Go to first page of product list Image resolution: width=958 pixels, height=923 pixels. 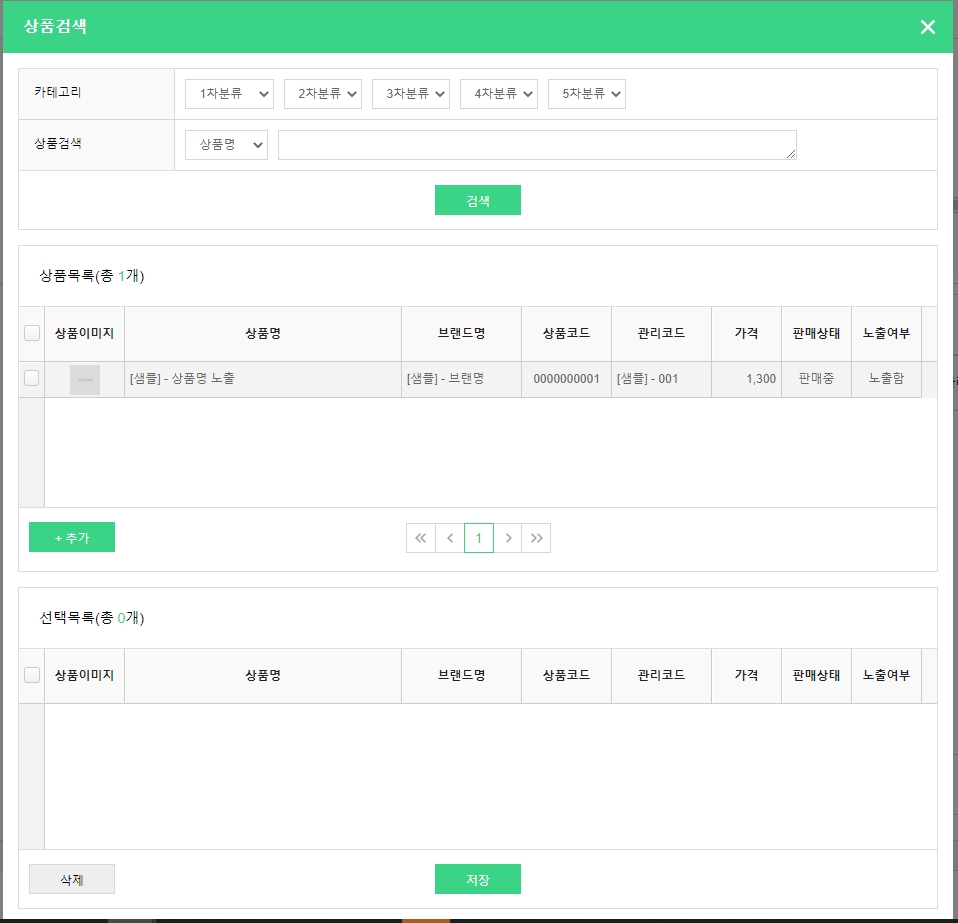point(421,538)
